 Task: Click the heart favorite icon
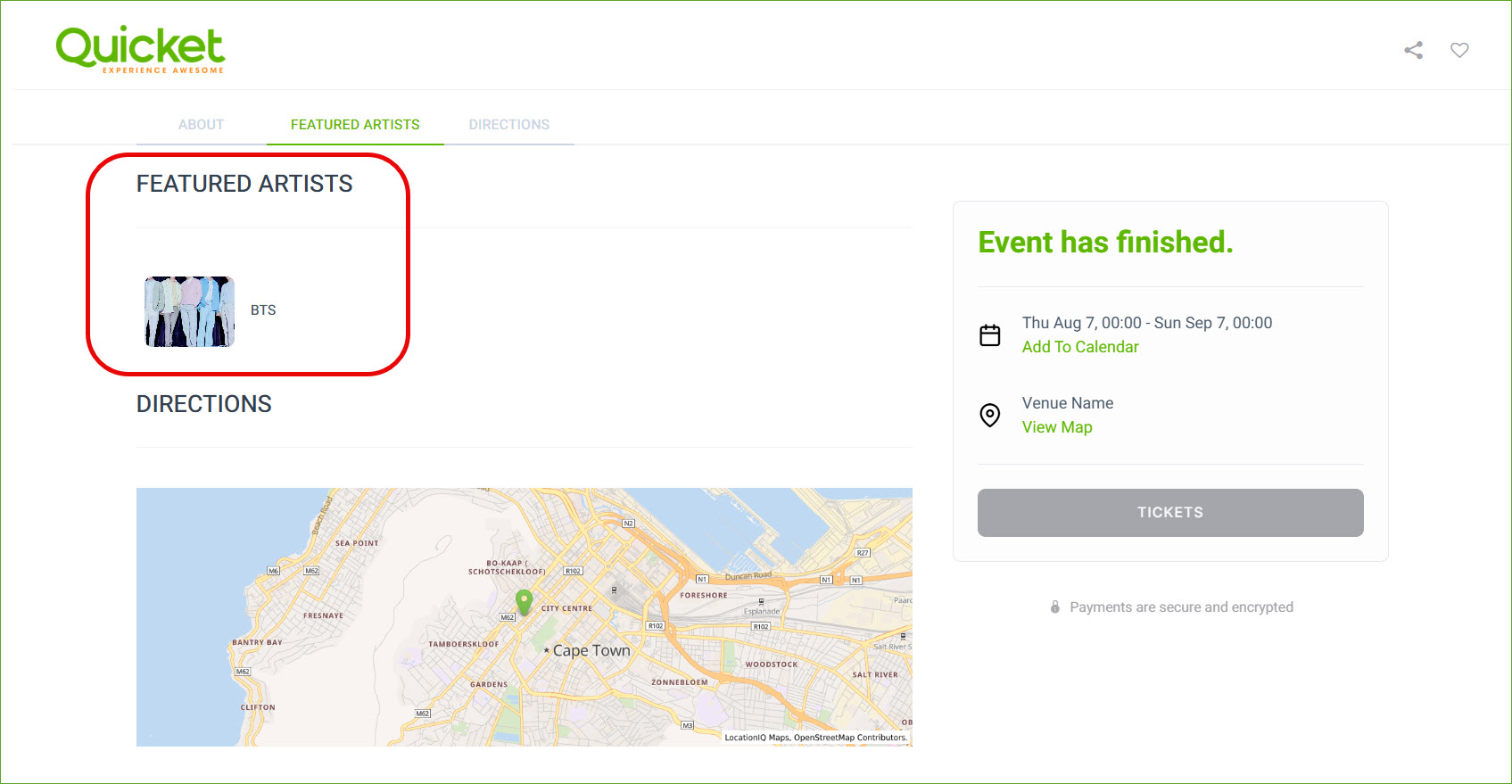tap(1459, 50)
